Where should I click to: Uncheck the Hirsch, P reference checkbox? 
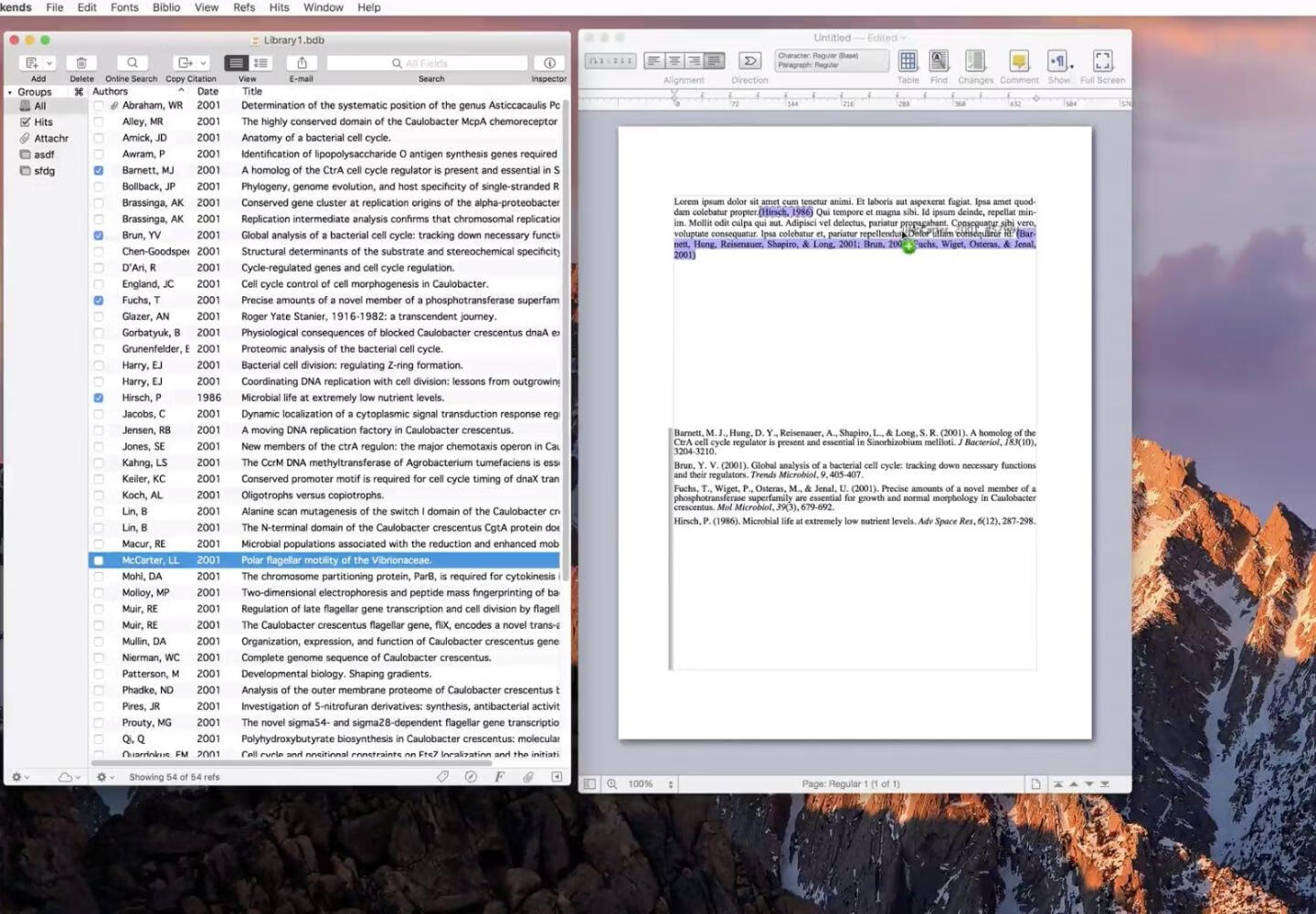click(99, 399)
